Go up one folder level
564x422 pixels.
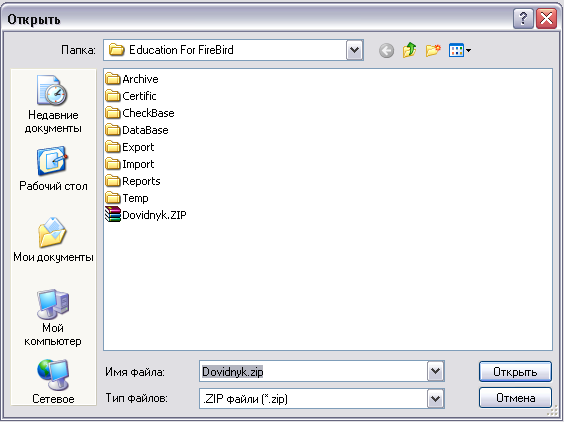tap(409, 50)
